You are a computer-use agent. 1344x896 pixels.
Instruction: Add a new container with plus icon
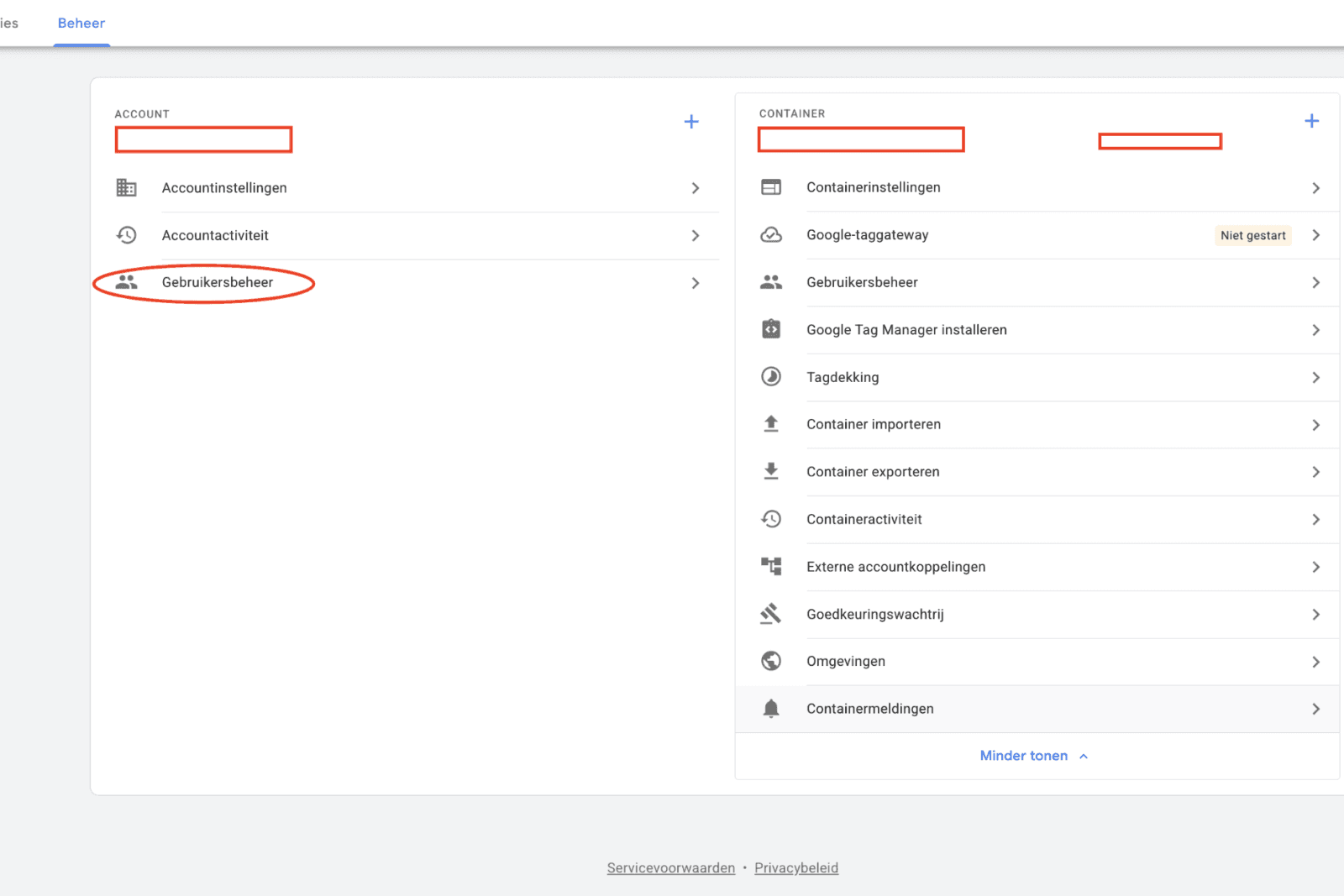pyautogui.click(x=1311, y=121)
